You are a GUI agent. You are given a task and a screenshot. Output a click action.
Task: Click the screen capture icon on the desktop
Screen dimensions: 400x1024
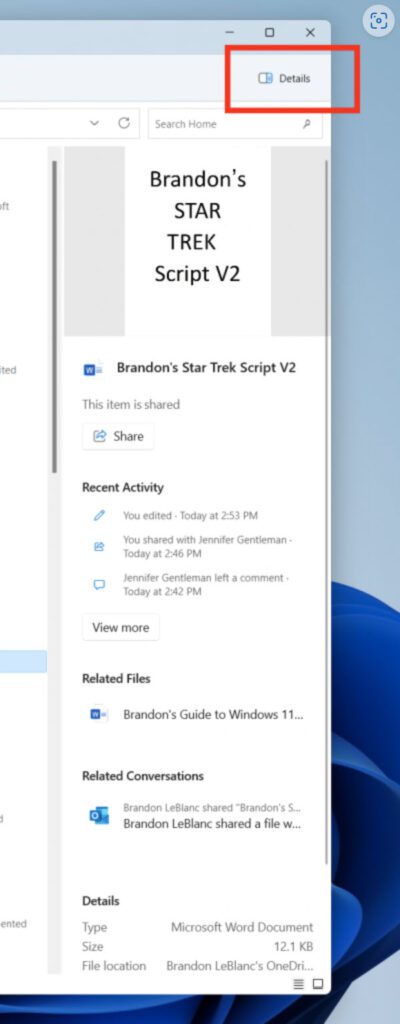coord(379,21)
